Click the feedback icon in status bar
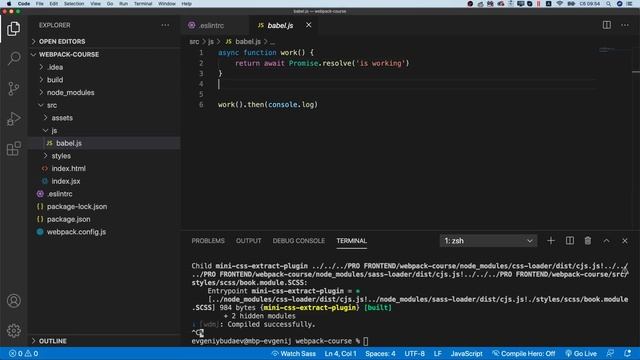 coord(610,353)
